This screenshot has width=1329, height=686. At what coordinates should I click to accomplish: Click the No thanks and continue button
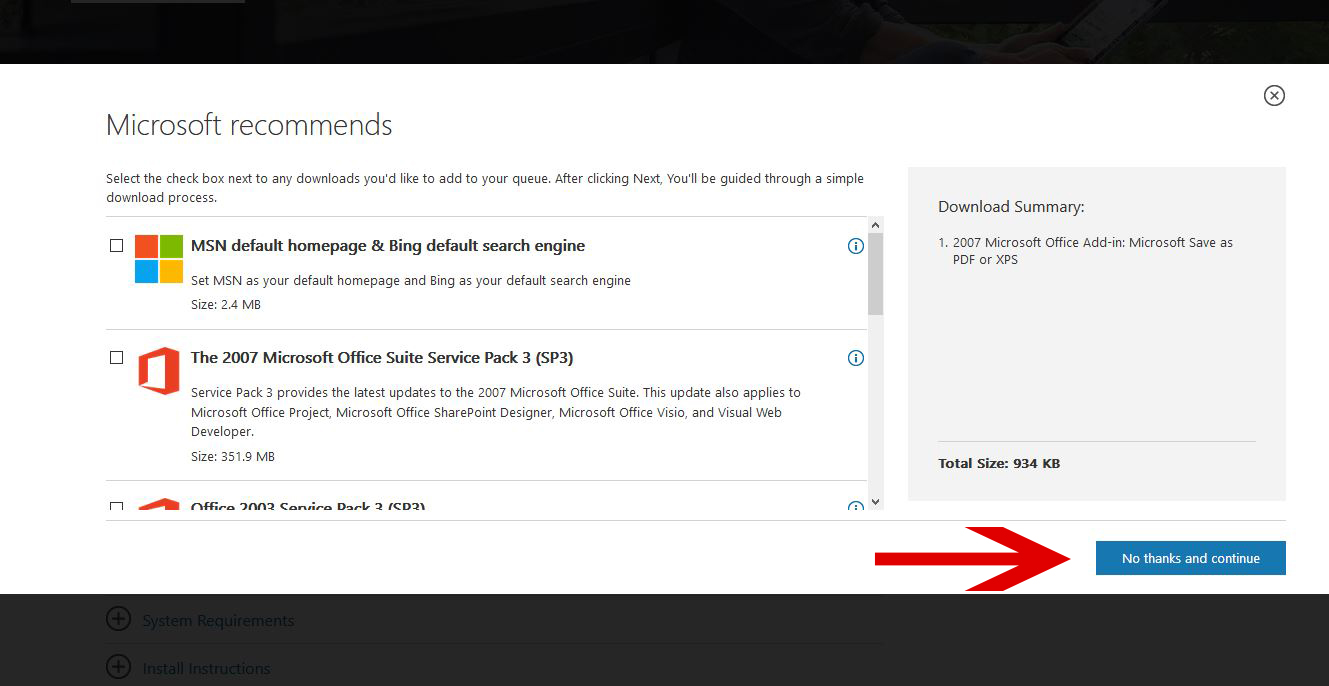click(x=1190, y=557)
